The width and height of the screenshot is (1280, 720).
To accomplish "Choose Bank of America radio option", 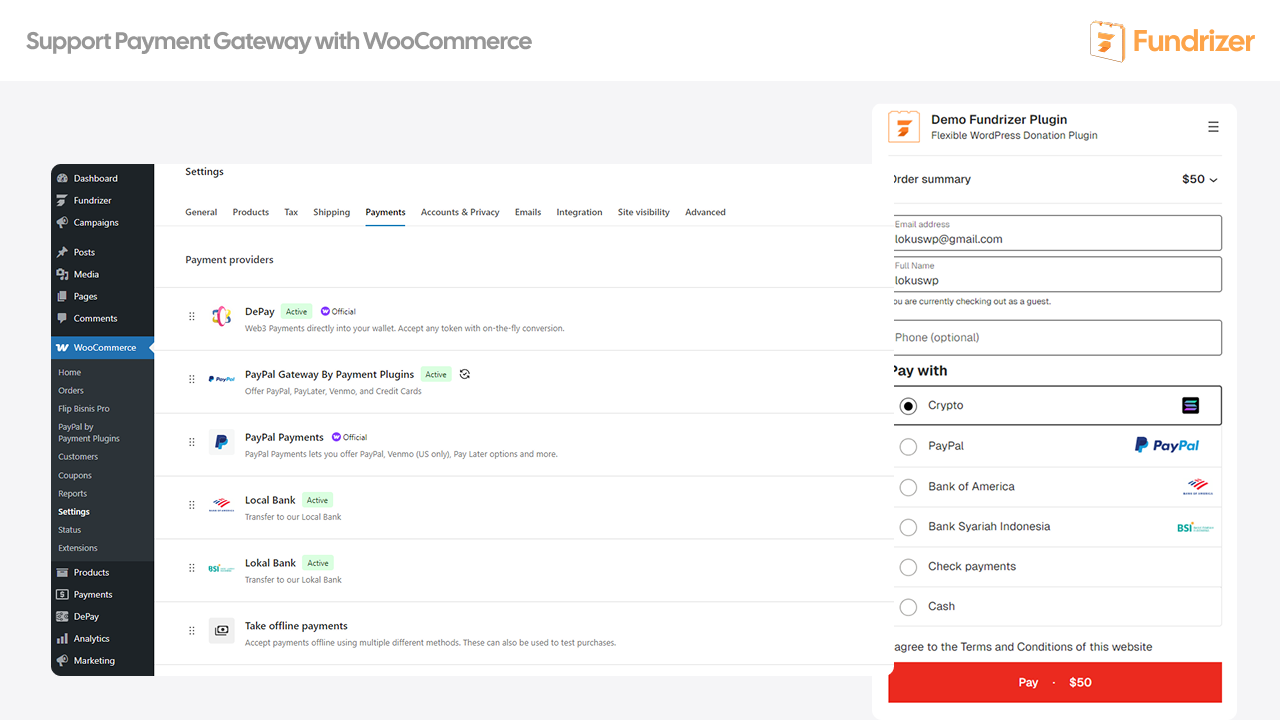I will 908,487.
